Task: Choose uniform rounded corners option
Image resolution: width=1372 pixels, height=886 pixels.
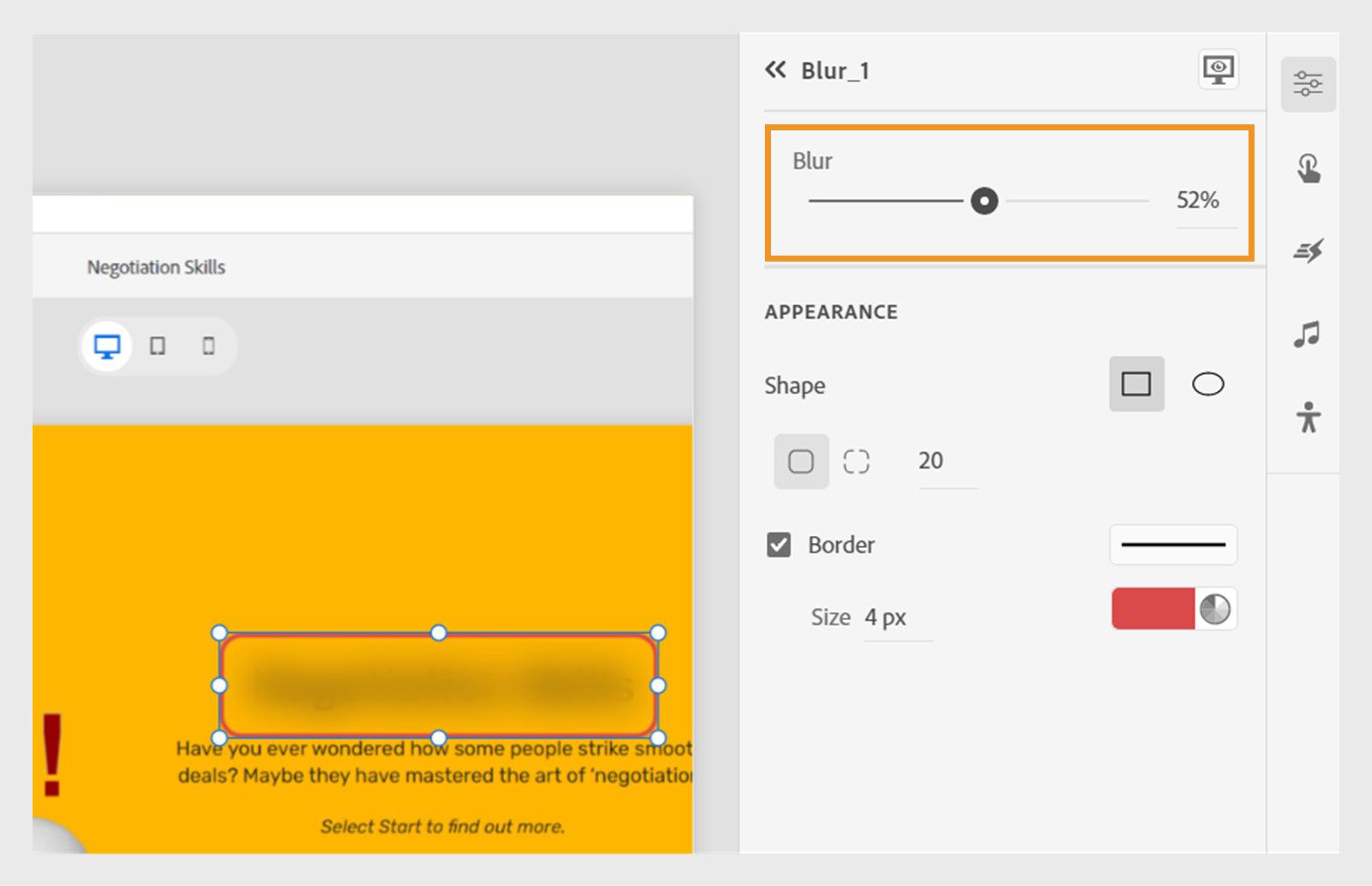Action: (x=801, y=461)
